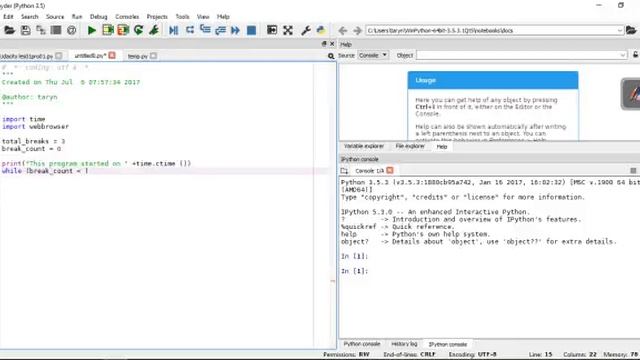Switch to the temp.py editor tab
640x360 pixels.
coord(138,56)
